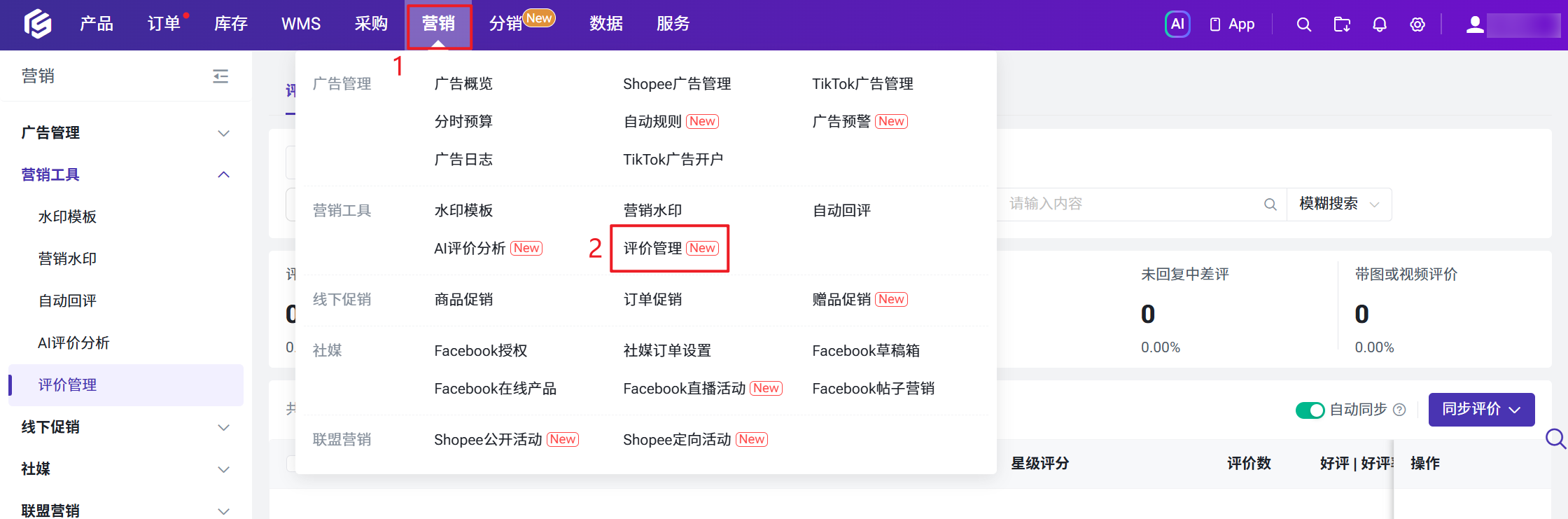
Task: Go to 商品促销 in the menu
Action: [463, 300]
